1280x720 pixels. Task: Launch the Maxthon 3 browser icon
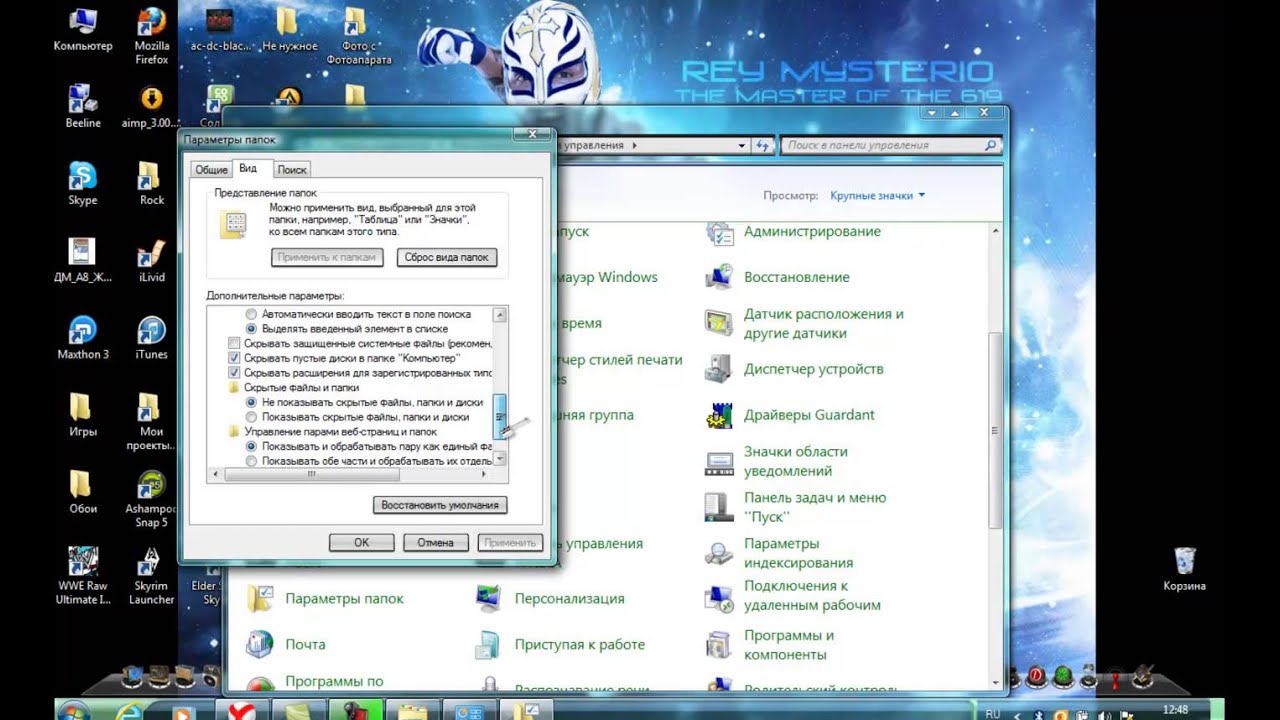(x=83, y=337)
